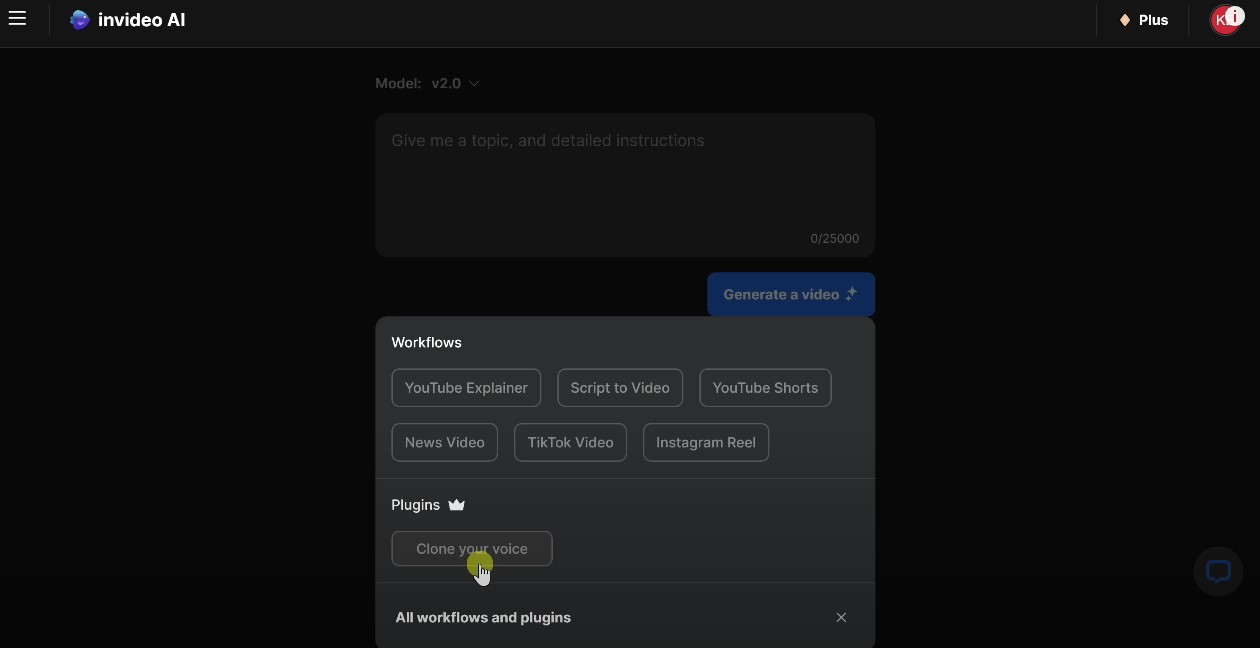
Task: Click the 0/25000 character counter
Action: [835, 238]
